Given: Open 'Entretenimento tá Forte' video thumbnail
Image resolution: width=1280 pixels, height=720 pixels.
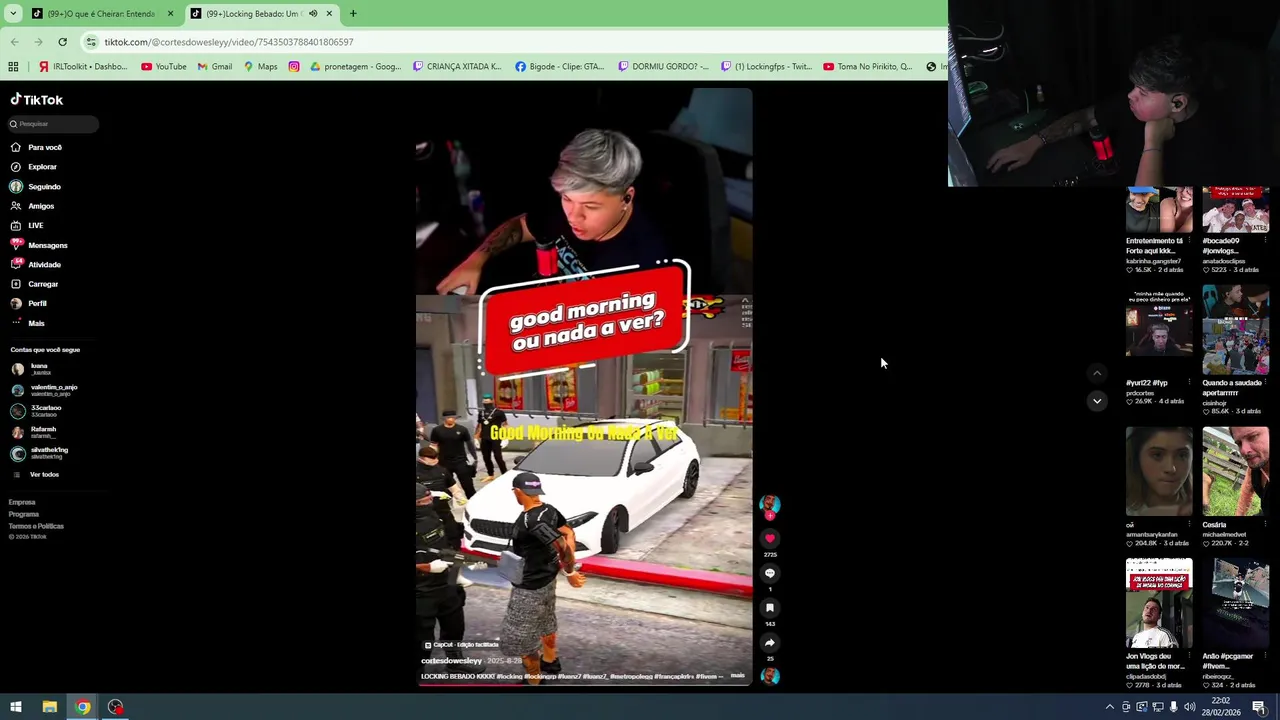Looking at the screenshot, I should pos(1159,210).
